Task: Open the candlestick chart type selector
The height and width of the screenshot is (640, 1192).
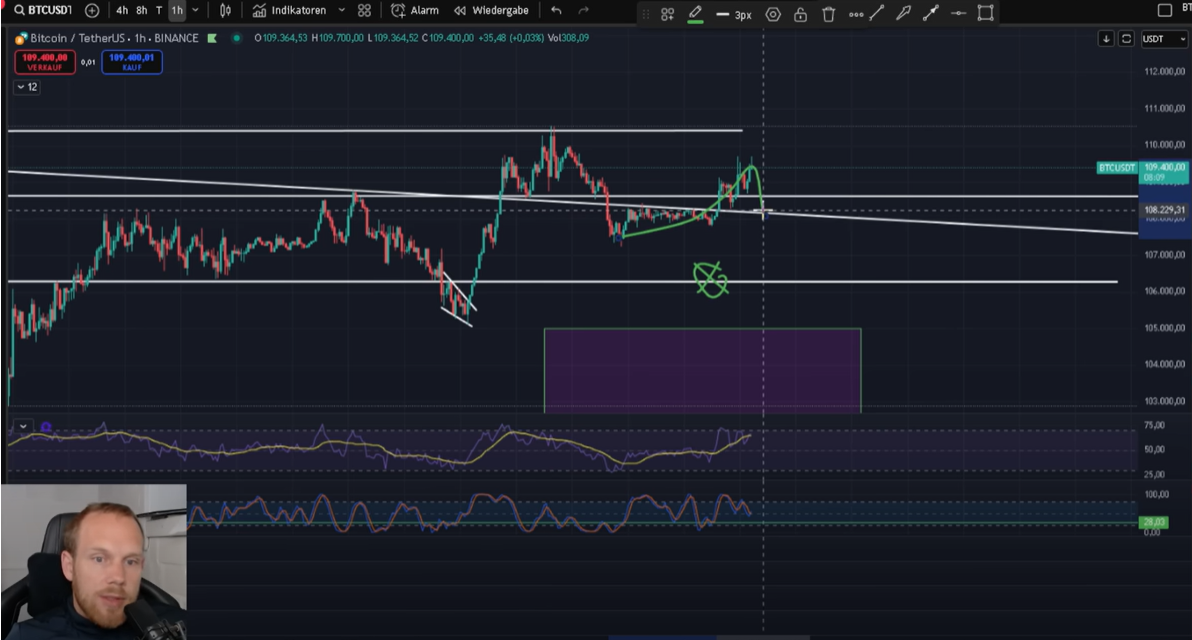Action: pos(225,11)
